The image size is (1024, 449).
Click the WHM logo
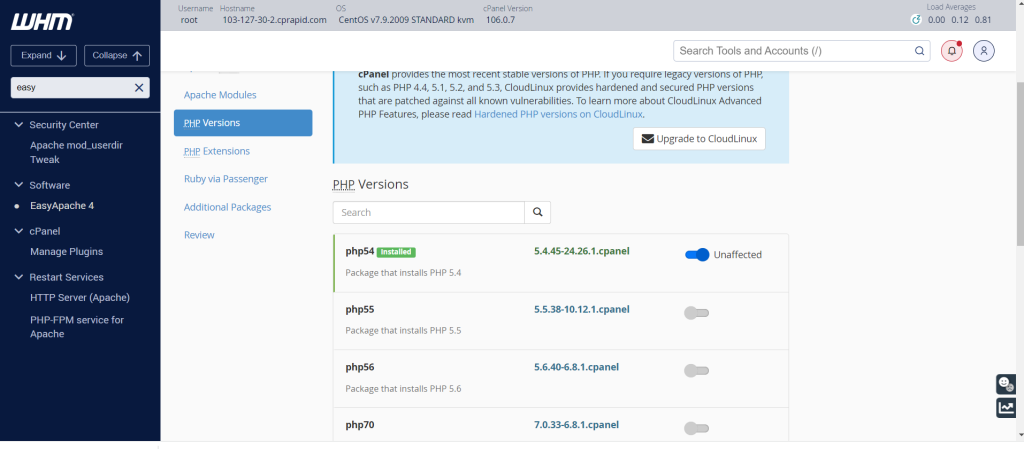click(x=42, y=22)
